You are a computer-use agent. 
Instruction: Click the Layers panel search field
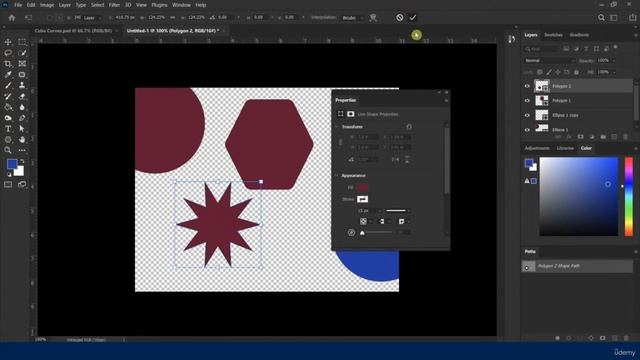541,49
